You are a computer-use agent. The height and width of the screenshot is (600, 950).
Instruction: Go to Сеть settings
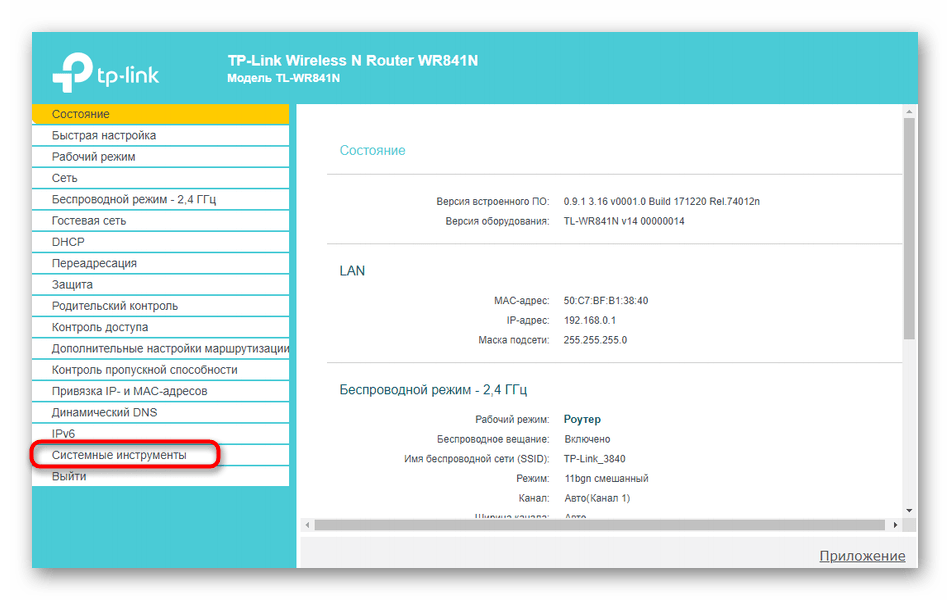65,178
